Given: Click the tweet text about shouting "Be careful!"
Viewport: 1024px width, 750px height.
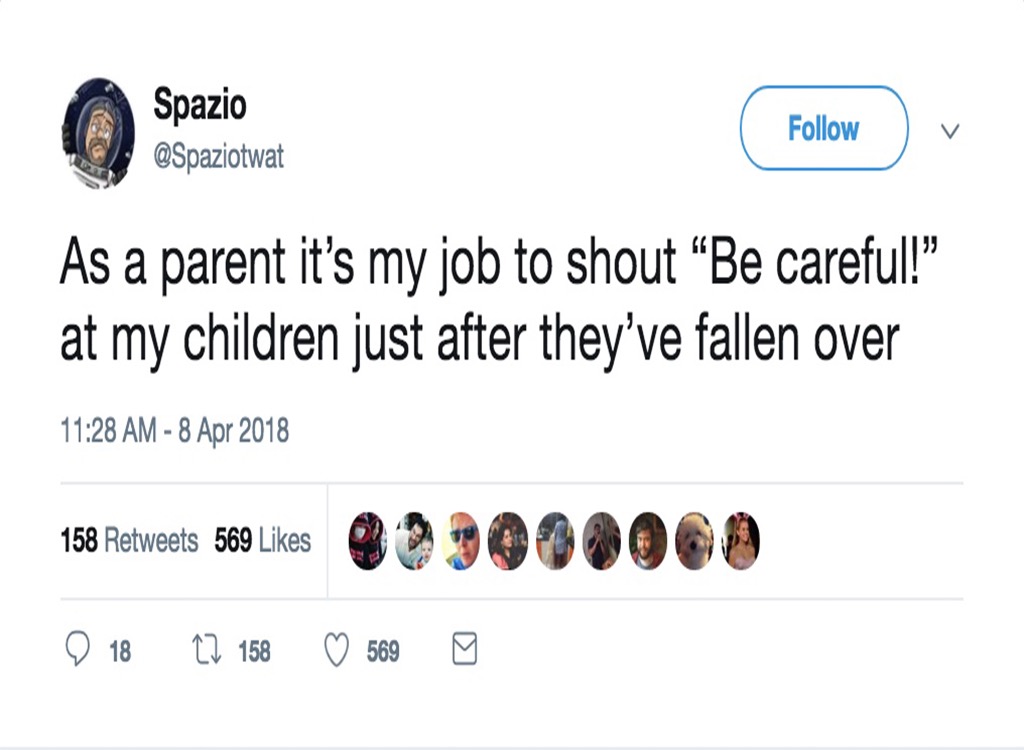Looking at the screenshot, I should [480, 300].
